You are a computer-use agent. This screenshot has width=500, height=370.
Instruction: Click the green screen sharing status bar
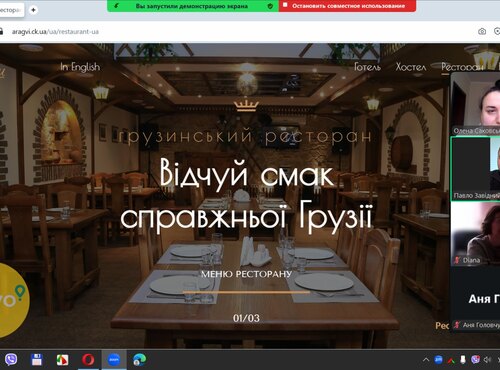coord(193,6)
